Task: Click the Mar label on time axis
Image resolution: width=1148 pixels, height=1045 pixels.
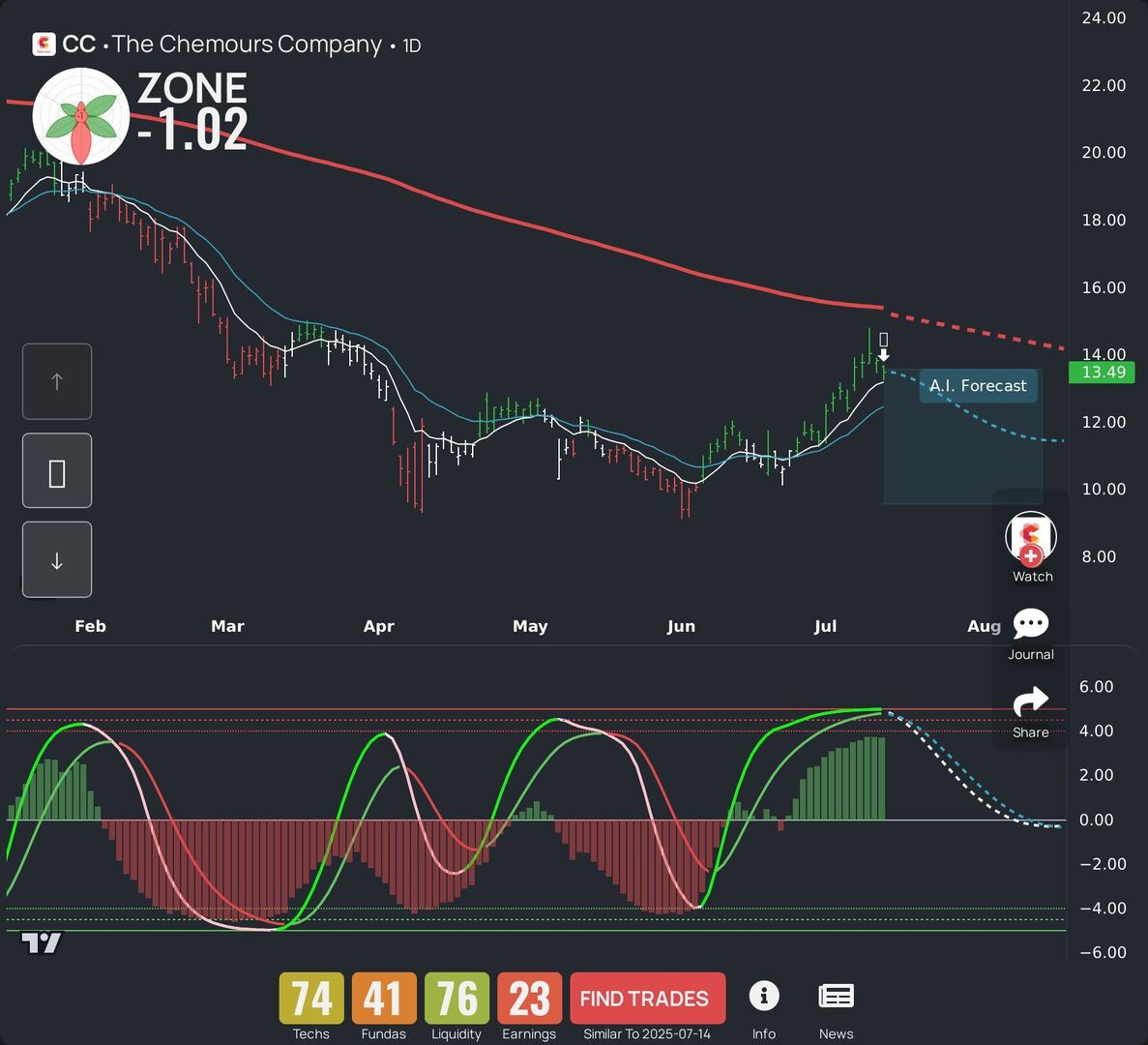Action: tap(227, 626)
